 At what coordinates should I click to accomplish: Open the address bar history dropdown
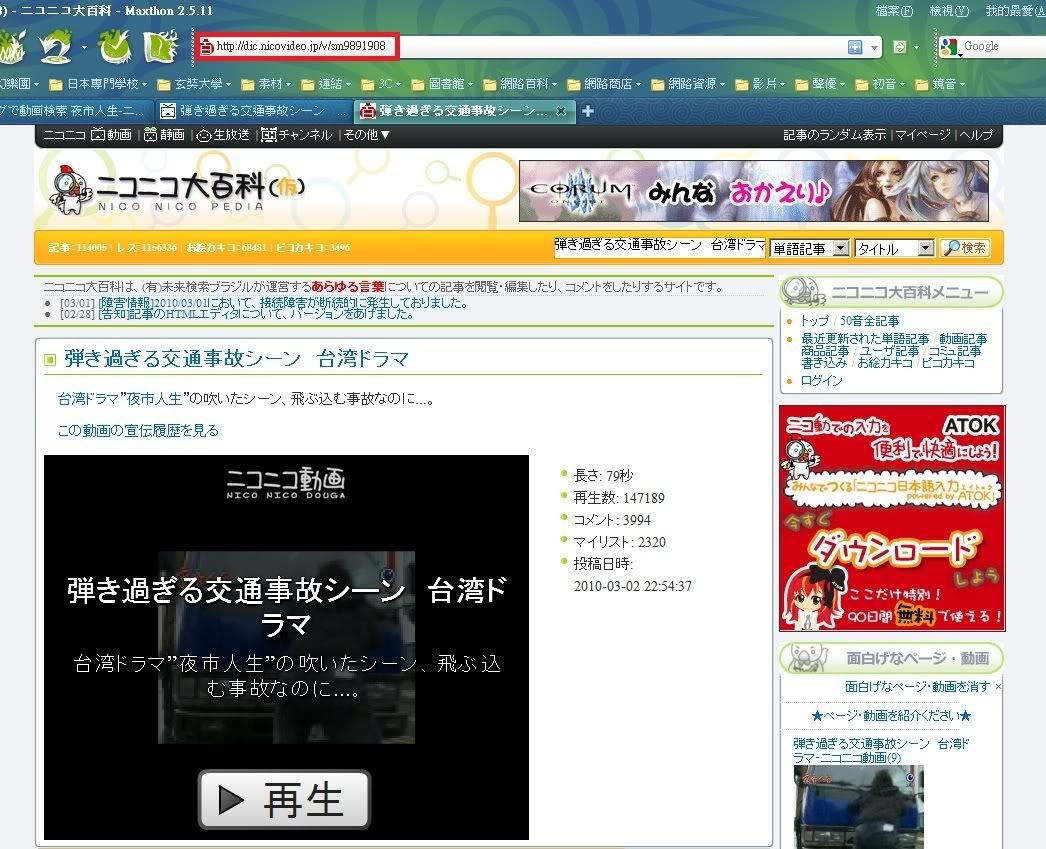(x=873, y=47)
